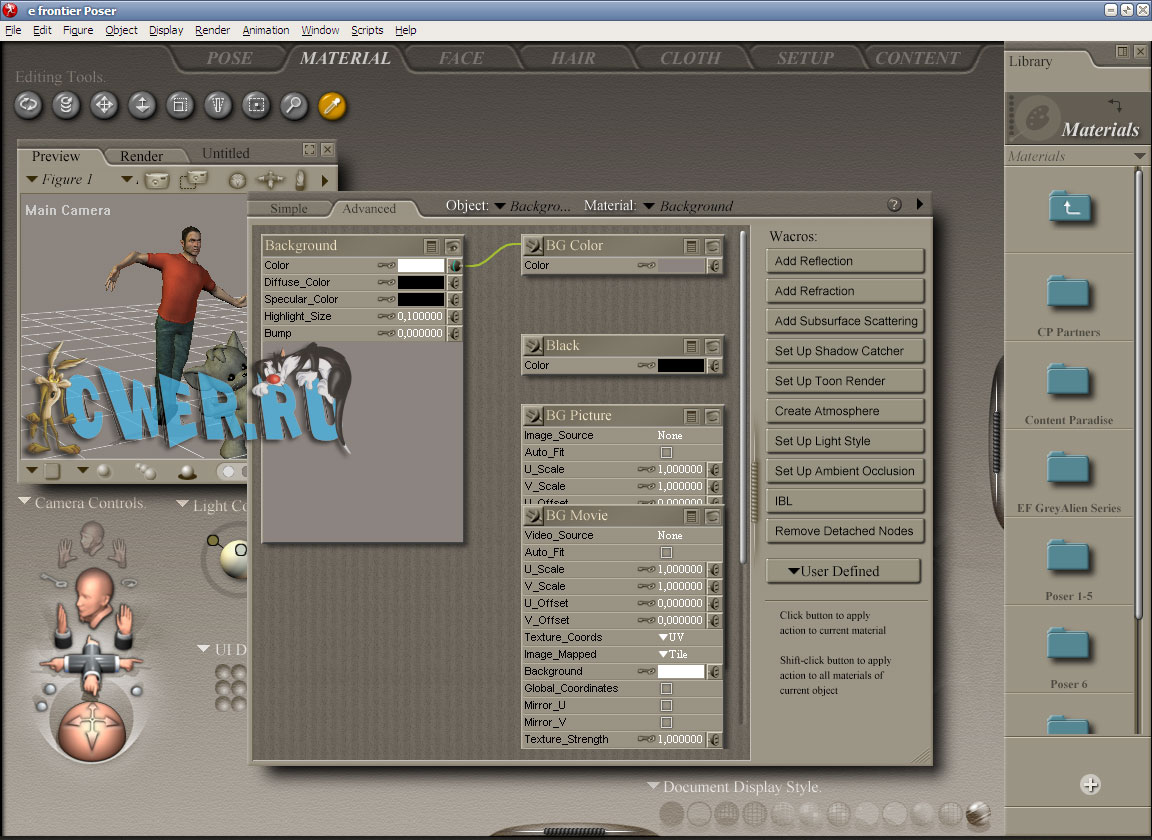Viewport: 1152px width, 840px height.
Task: Enable Auto_Fit checkbox in BG Picture node
Action: 667,453
